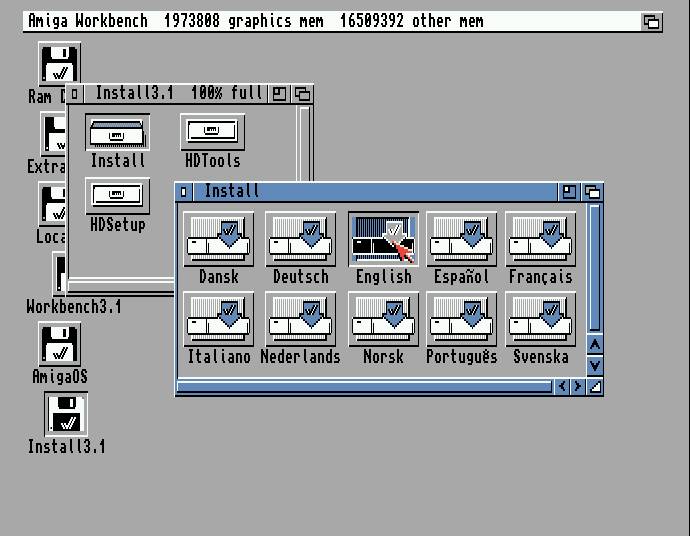This screenshot has width=690, height=536.
Task: Open the HDTools drawer
Action: click(212, 132)
